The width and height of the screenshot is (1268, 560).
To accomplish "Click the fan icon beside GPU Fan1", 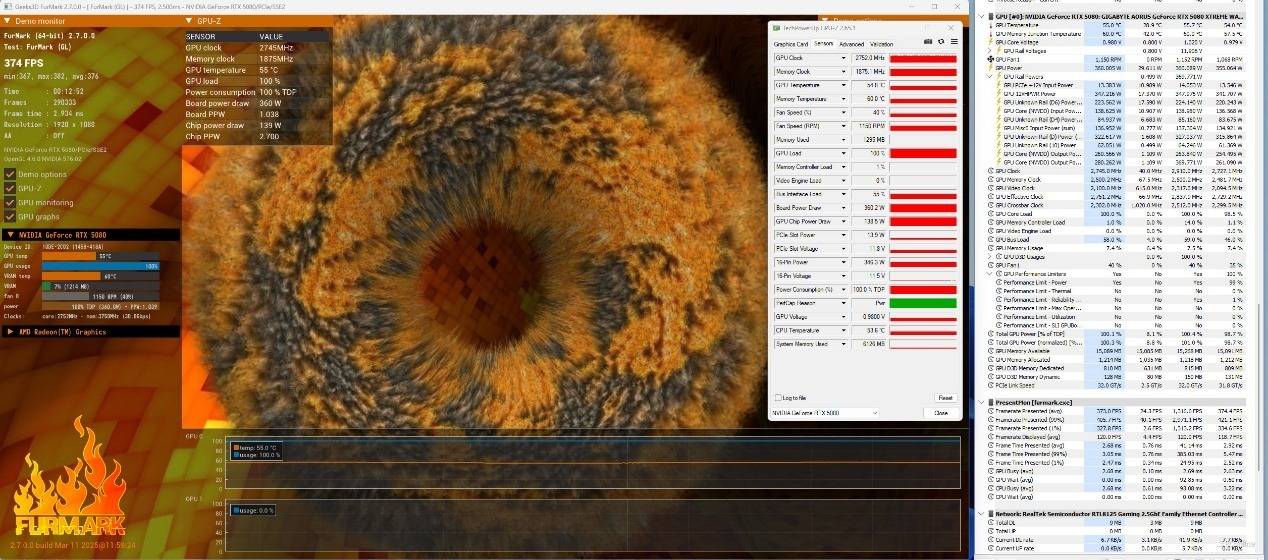I will pyautogui.click(x=991, y=59).
